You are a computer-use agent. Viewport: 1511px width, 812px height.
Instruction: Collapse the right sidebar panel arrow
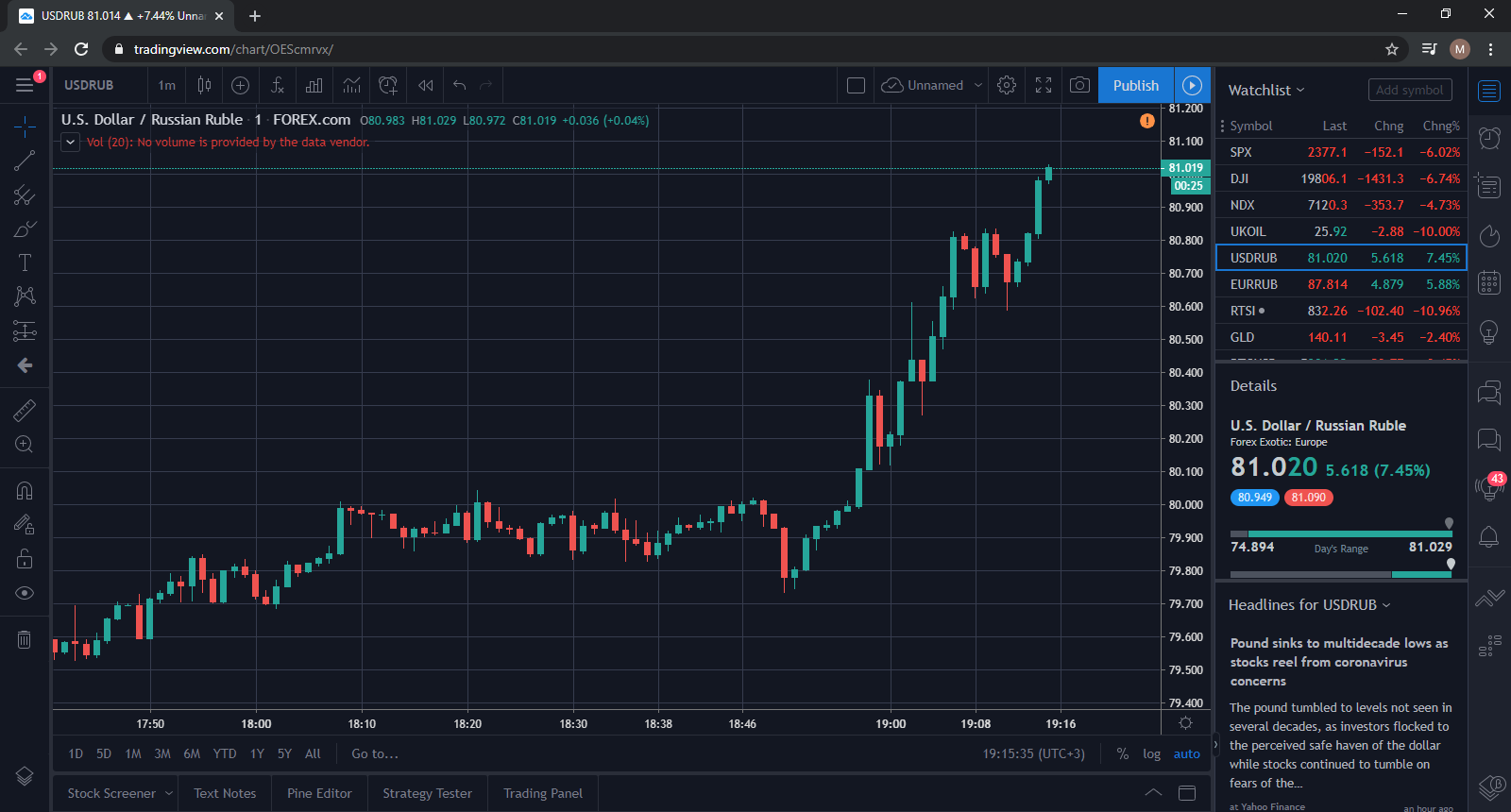[1215, 745]
